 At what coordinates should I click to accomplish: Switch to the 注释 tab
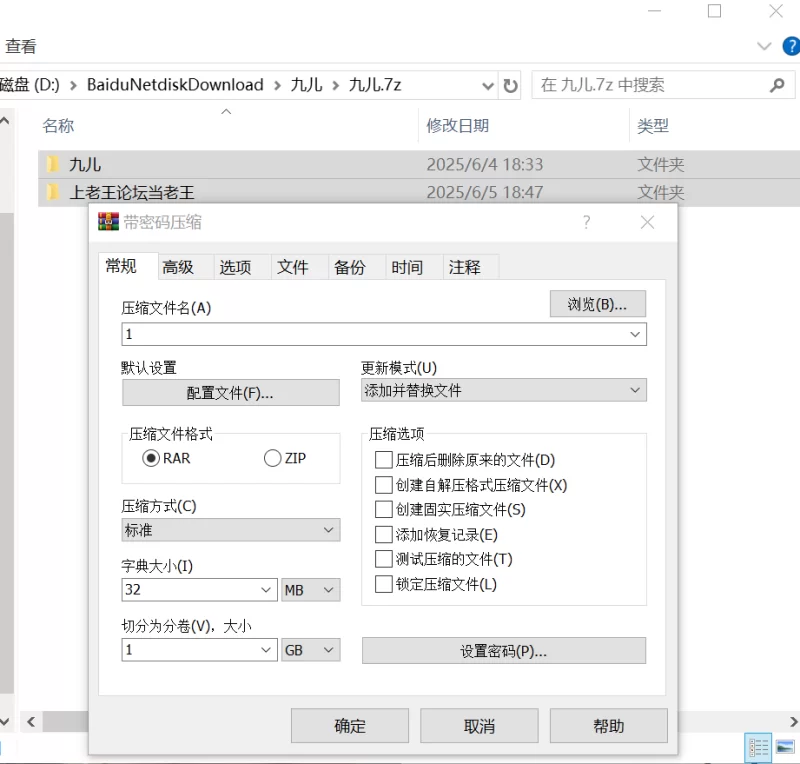(464, 267)
